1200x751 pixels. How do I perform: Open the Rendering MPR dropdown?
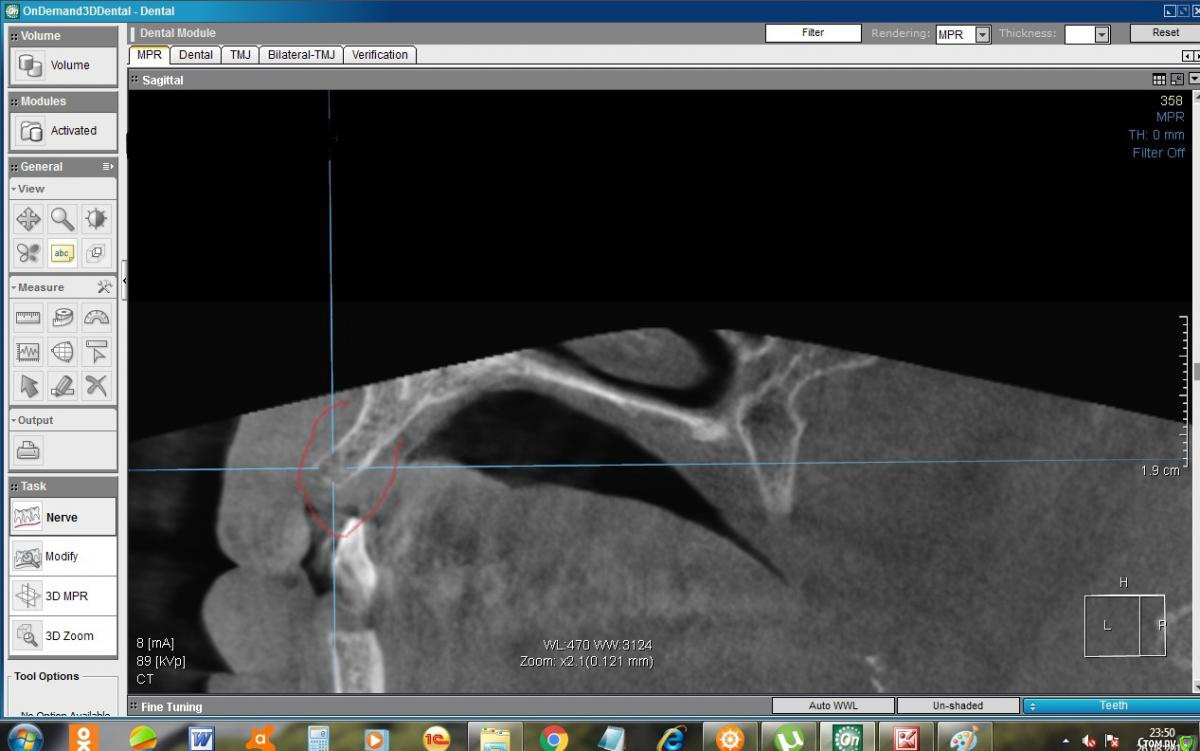tap(982, 35)
